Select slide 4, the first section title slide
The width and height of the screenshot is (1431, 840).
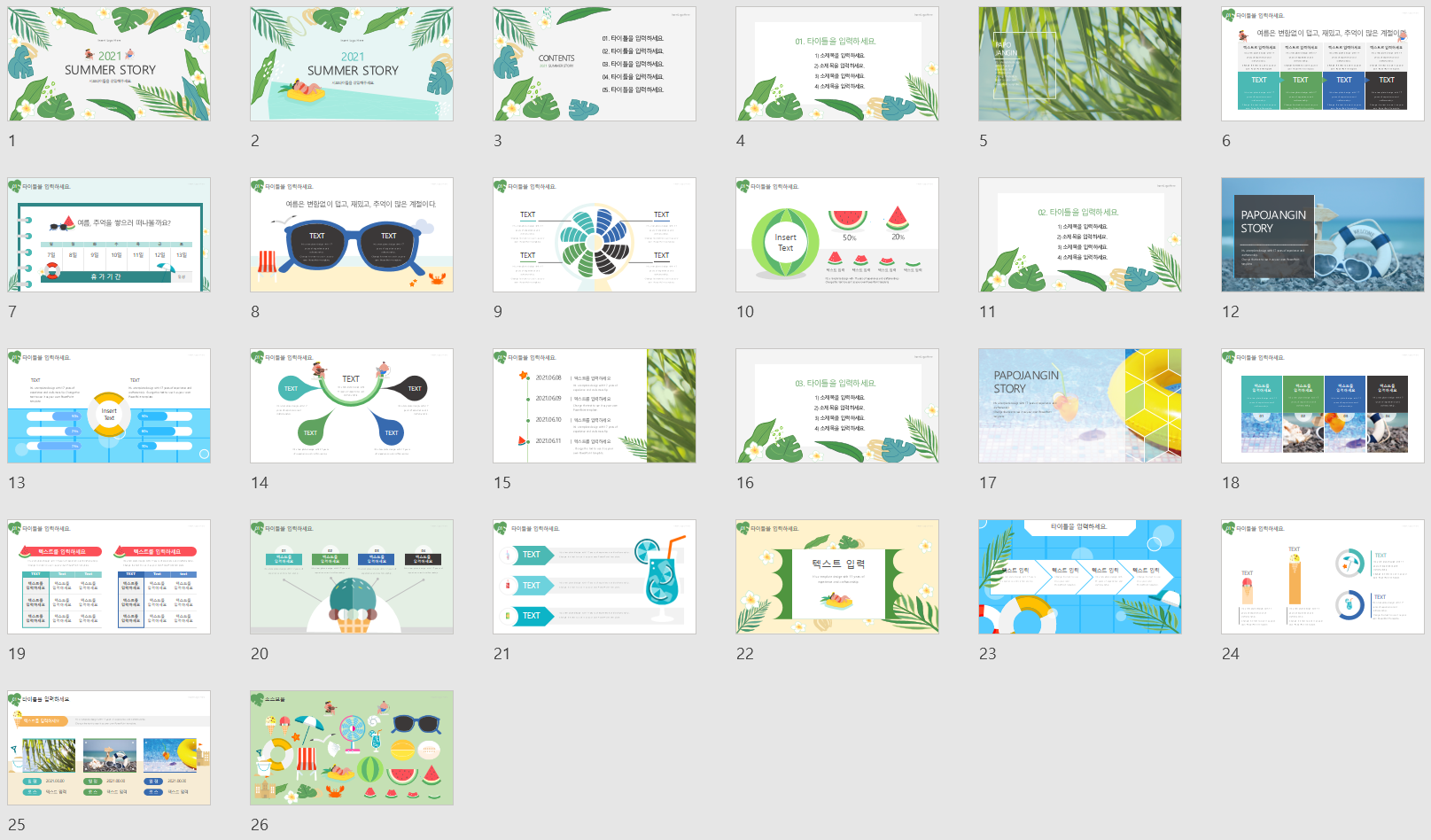[837, 64]
